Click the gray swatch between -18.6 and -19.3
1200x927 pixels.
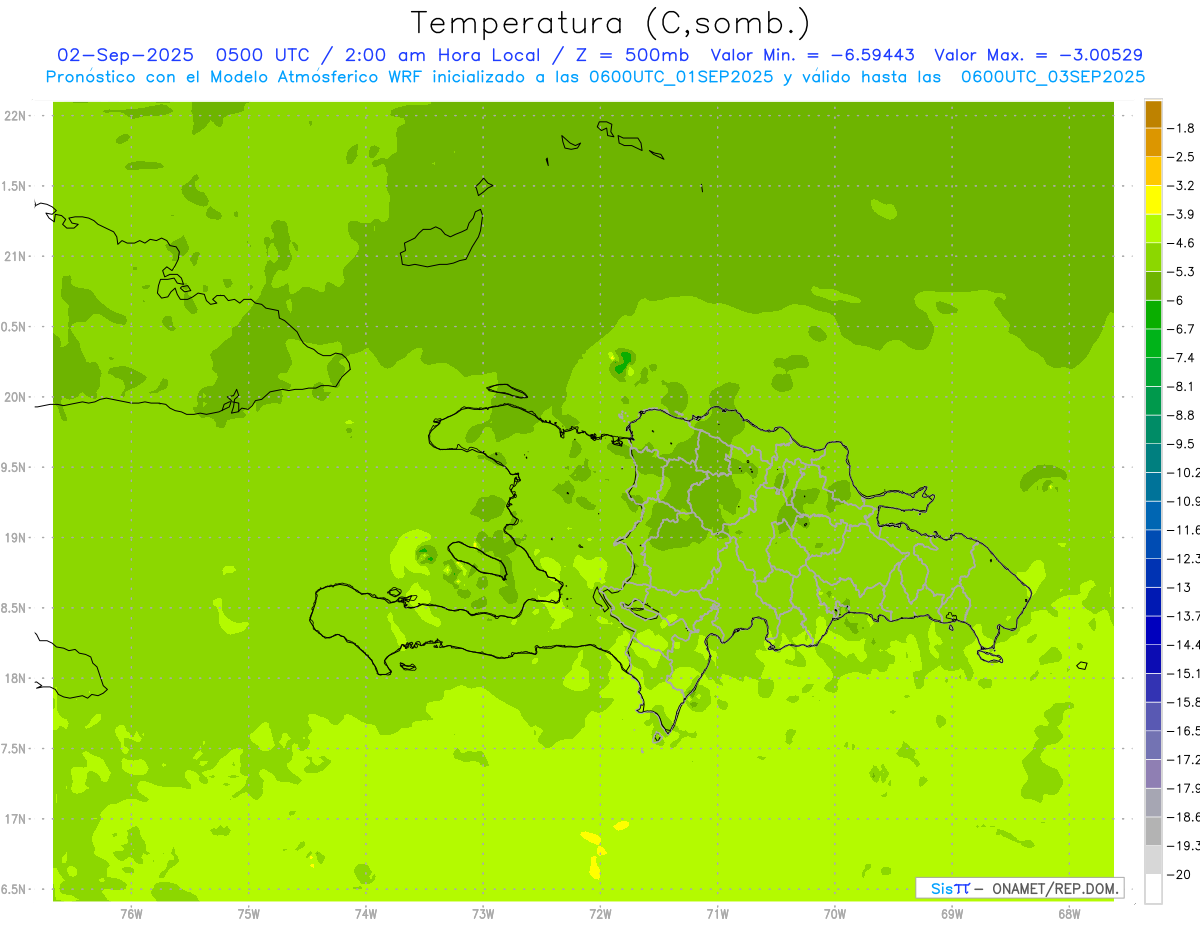click(1153, 831)
